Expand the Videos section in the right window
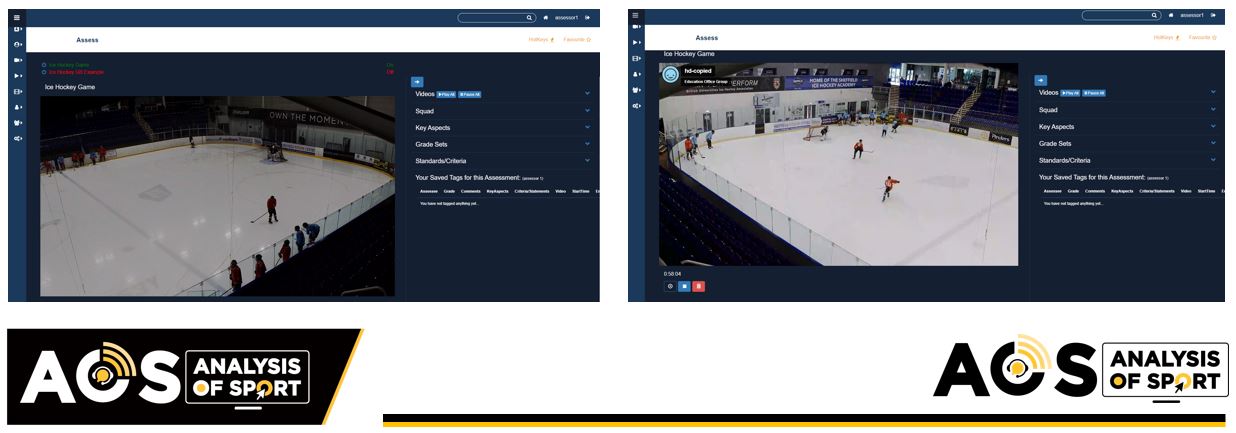 pyautogui.click(x=1213, y=92)
